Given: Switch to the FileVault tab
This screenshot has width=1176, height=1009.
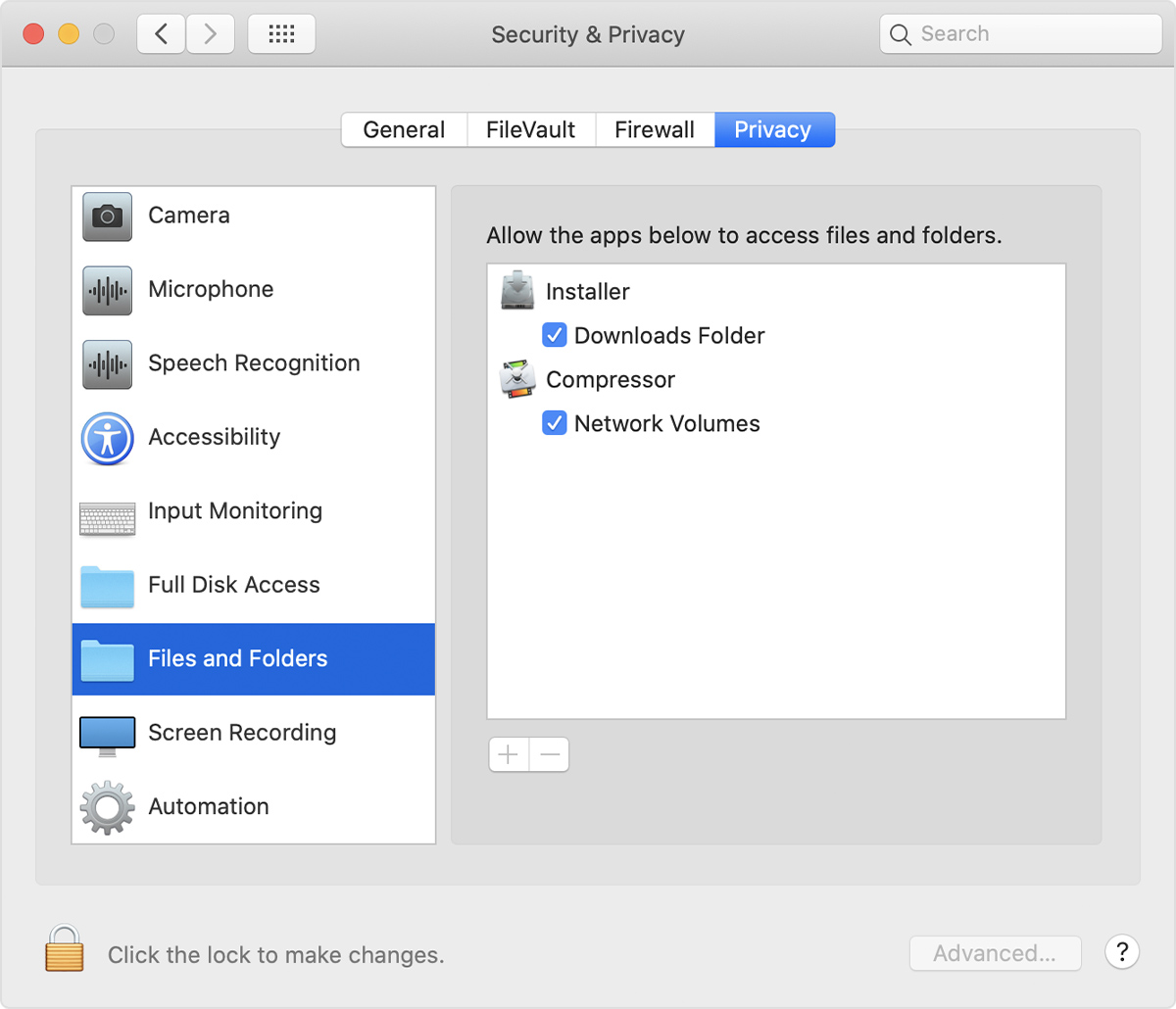Looking at the screenshot, I should pyautogui.click(x=530, y=129).
